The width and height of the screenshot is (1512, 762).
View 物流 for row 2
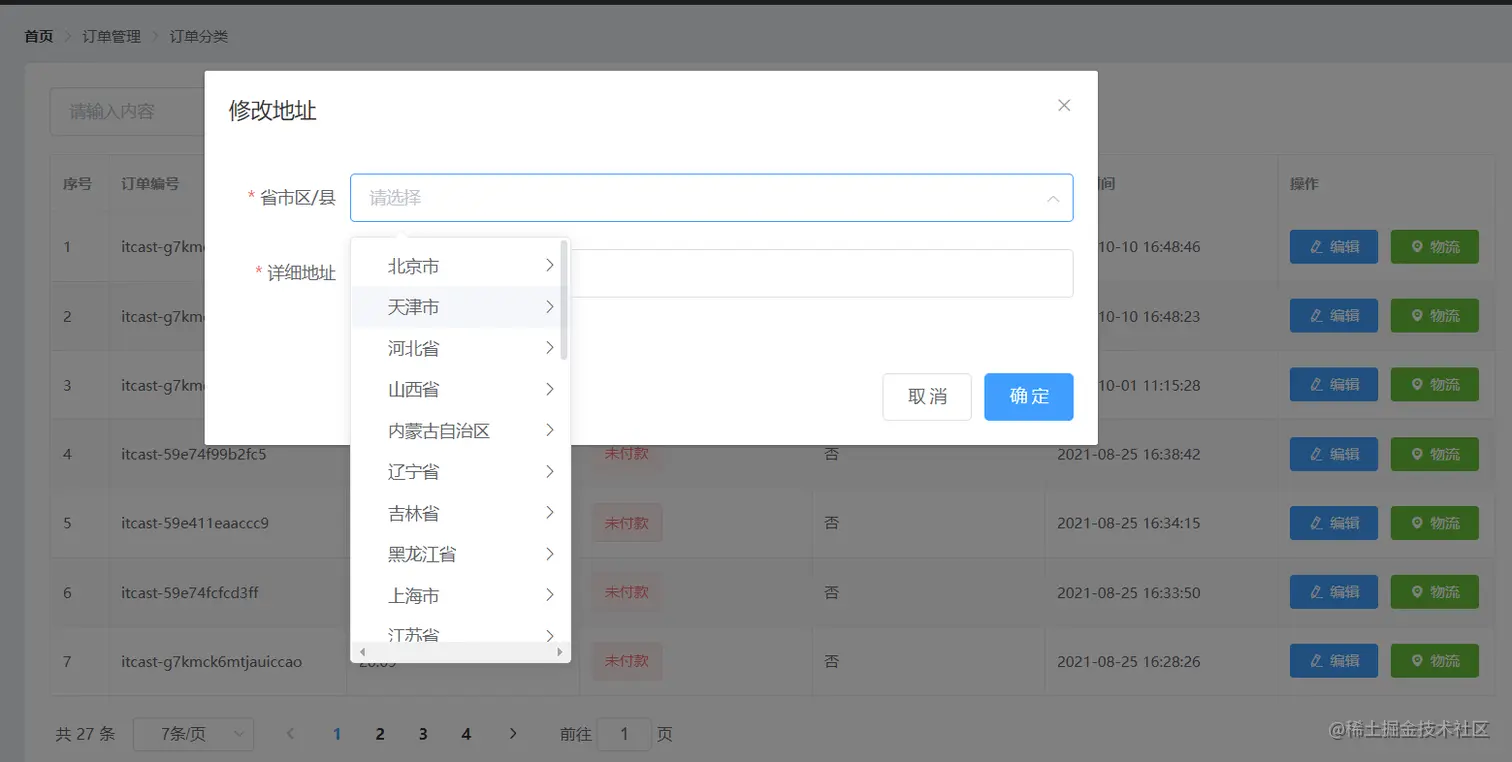click(x=1434, y=316)
